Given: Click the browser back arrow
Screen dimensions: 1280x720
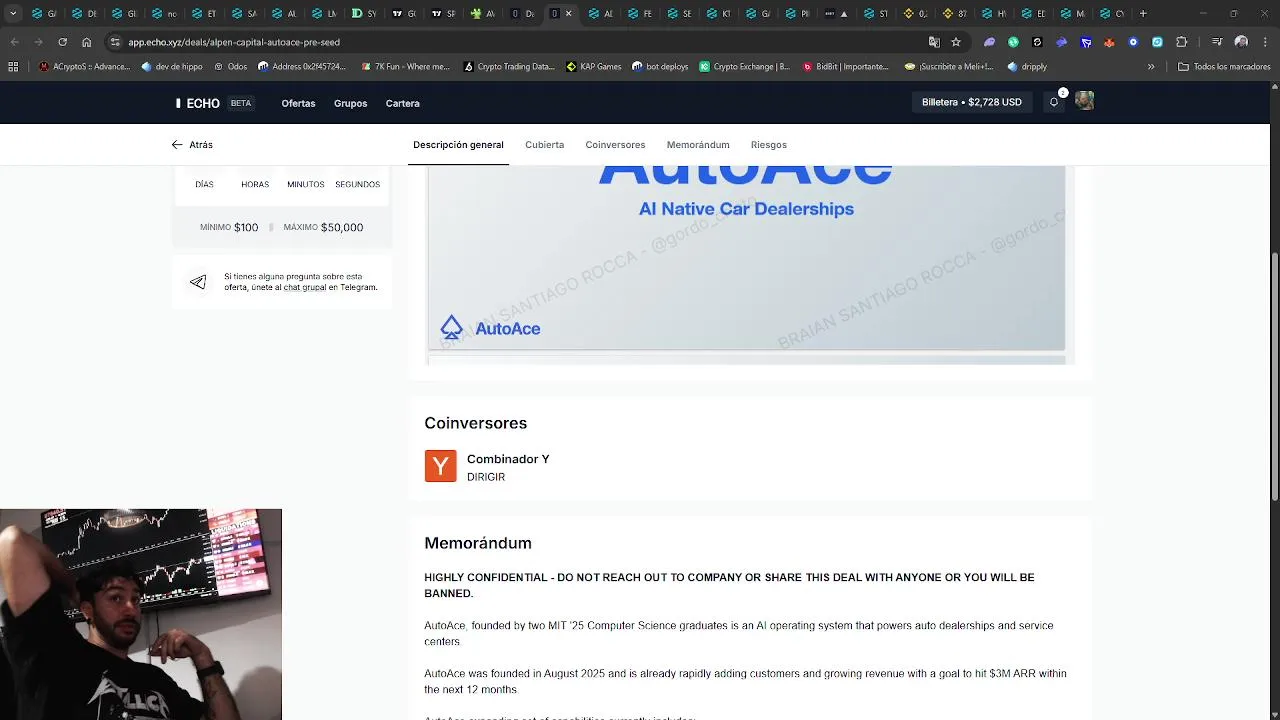Looking at the screenshot, I should pos(14,42).
